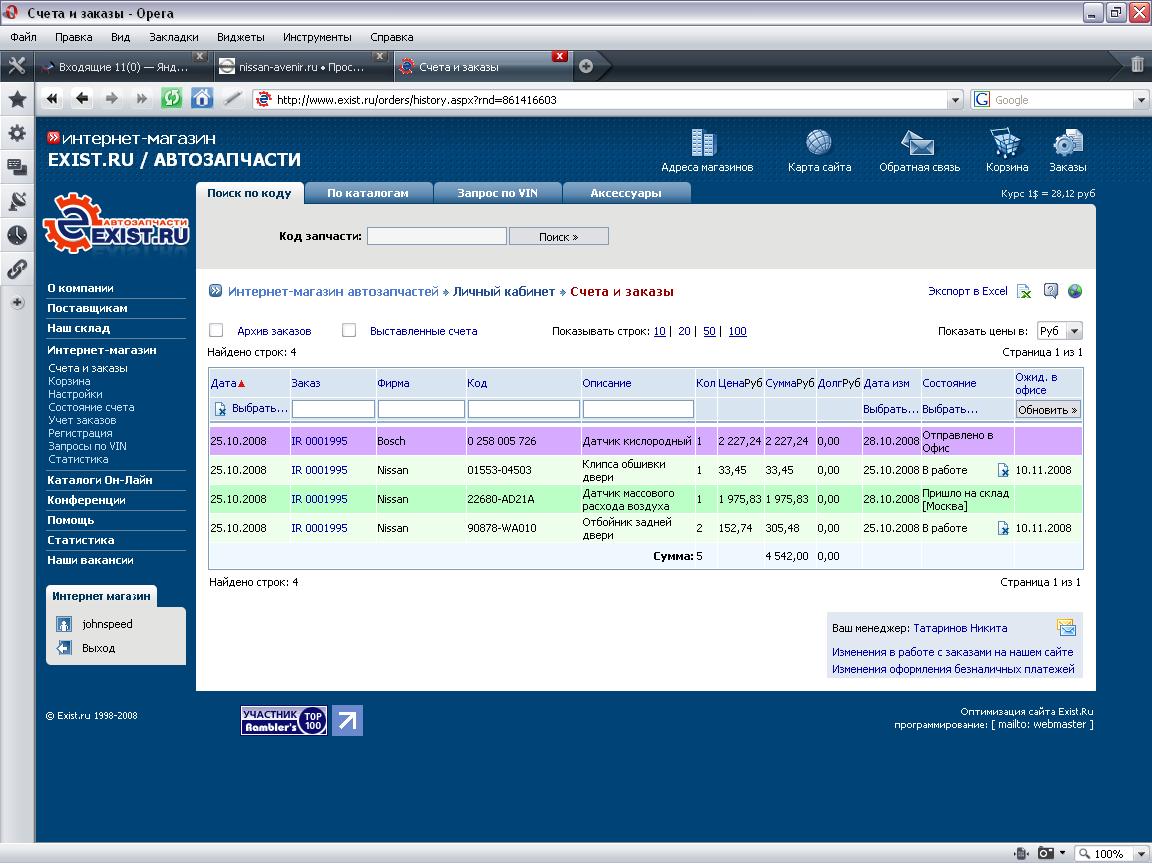This screenshot has width=1152, height=864.
Task: Open the Bookmarks star panel
Action: coord(17,99)
